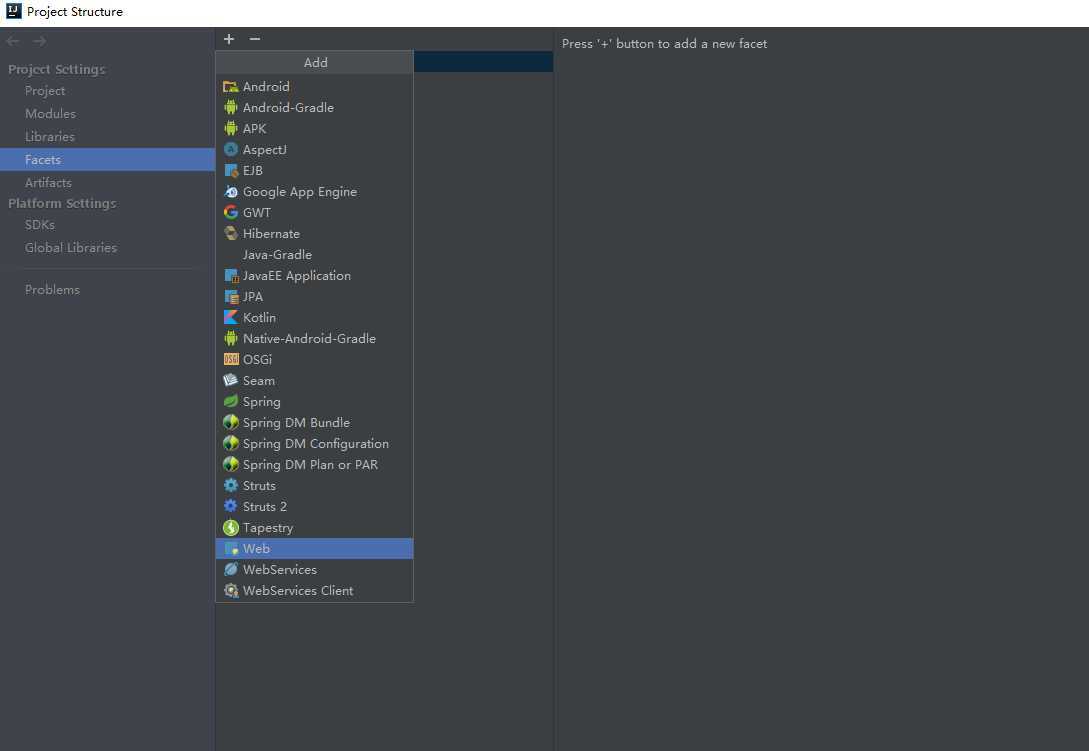Click the Spring DM Bundle icon

(231, 422)
